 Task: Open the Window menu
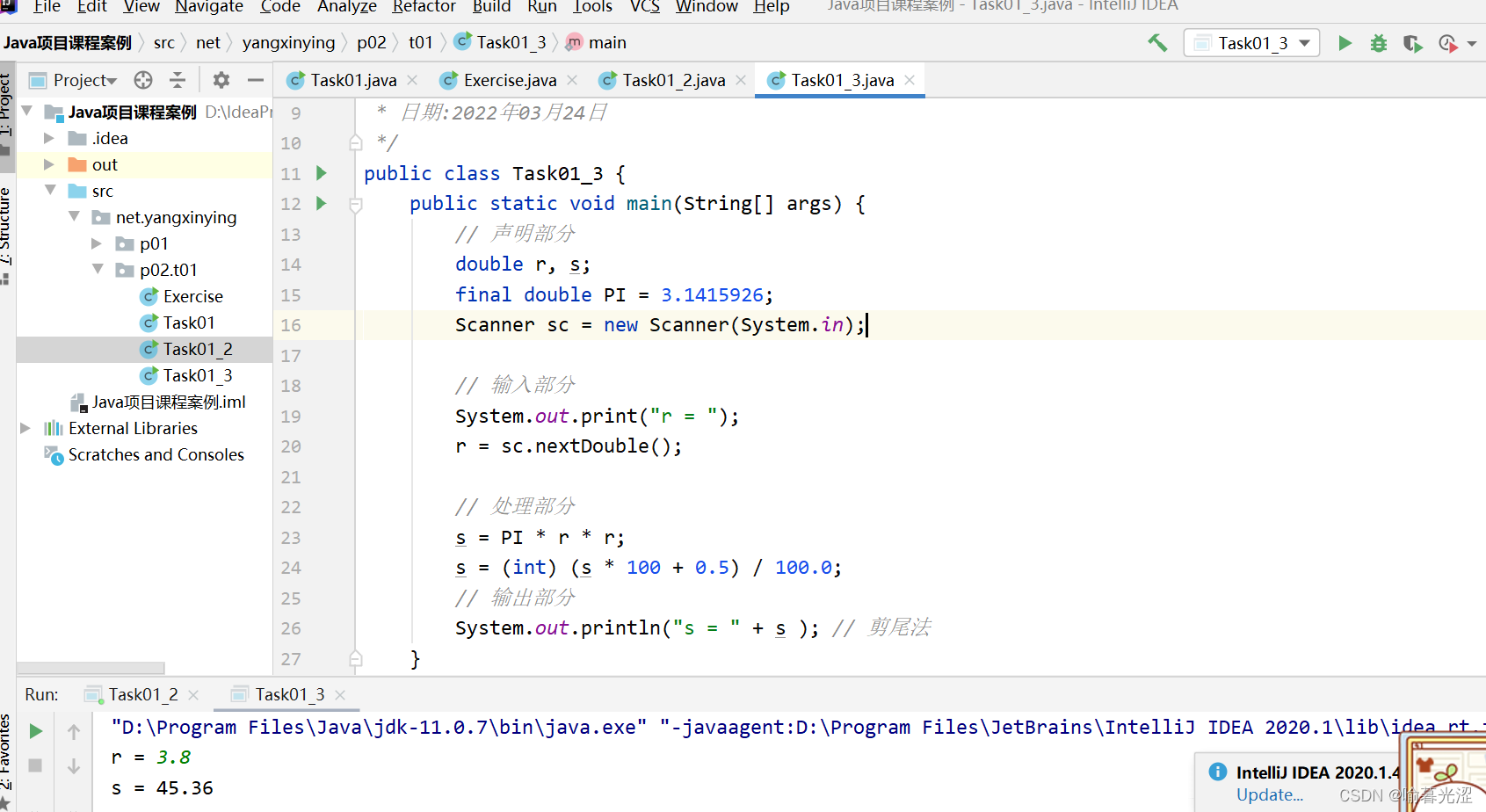pos(707,7)
